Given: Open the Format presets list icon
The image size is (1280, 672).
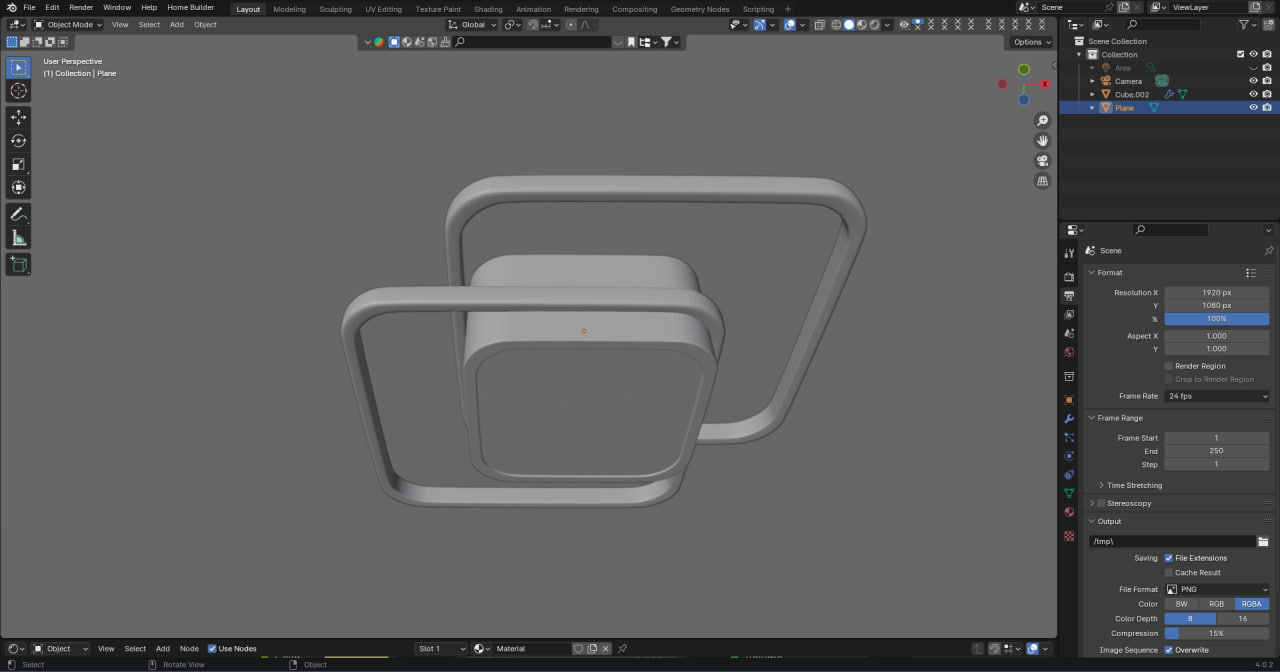Looking at the screenshot, I should (1251, 272).
